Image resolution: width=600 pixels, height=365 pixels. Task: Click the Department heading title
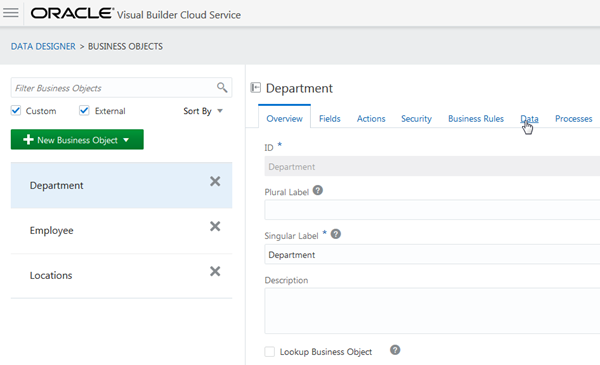click(299, 88)
